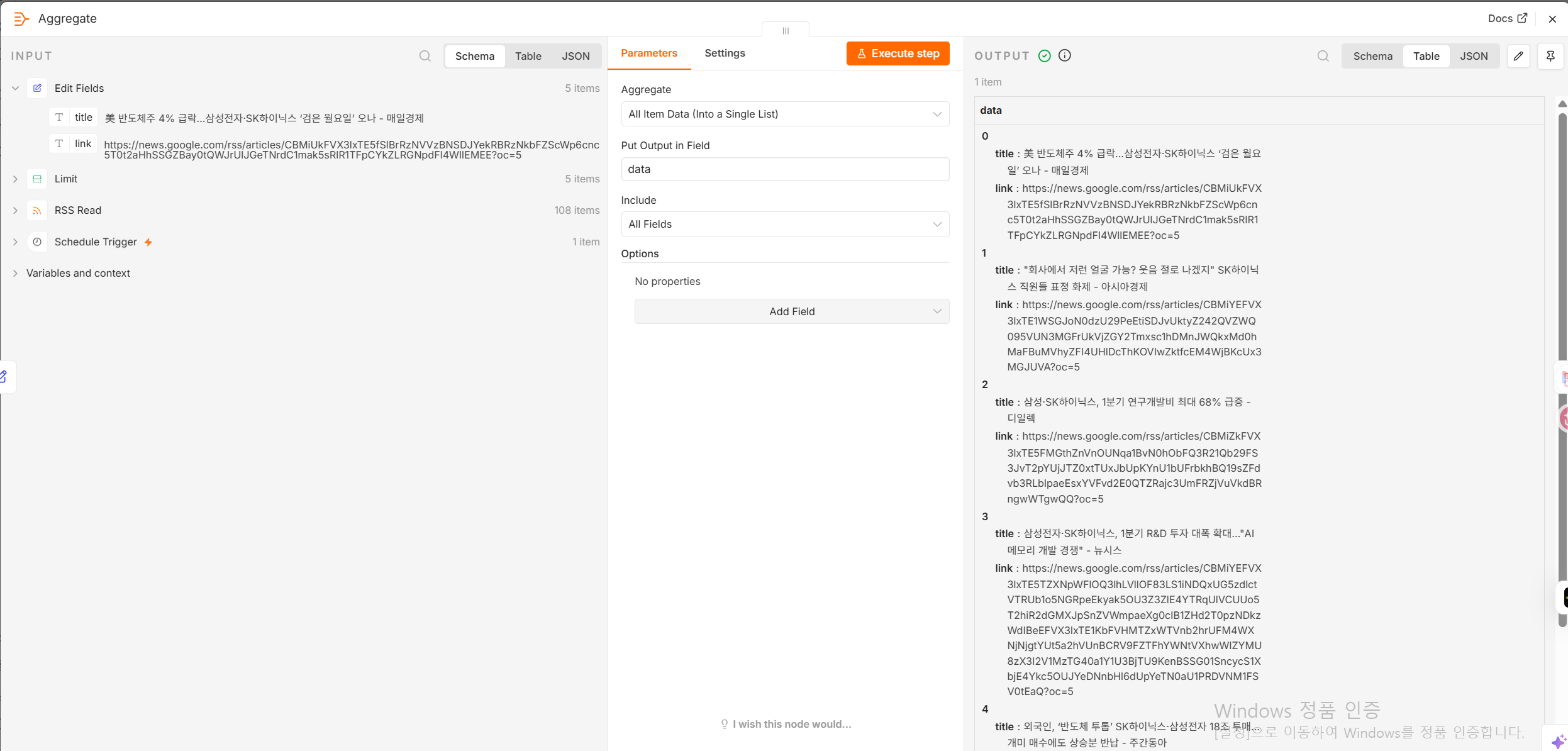The width and height of the screenshot is (1568, 751).
Task: Switch input view to JSON
Action: [575, 56]
